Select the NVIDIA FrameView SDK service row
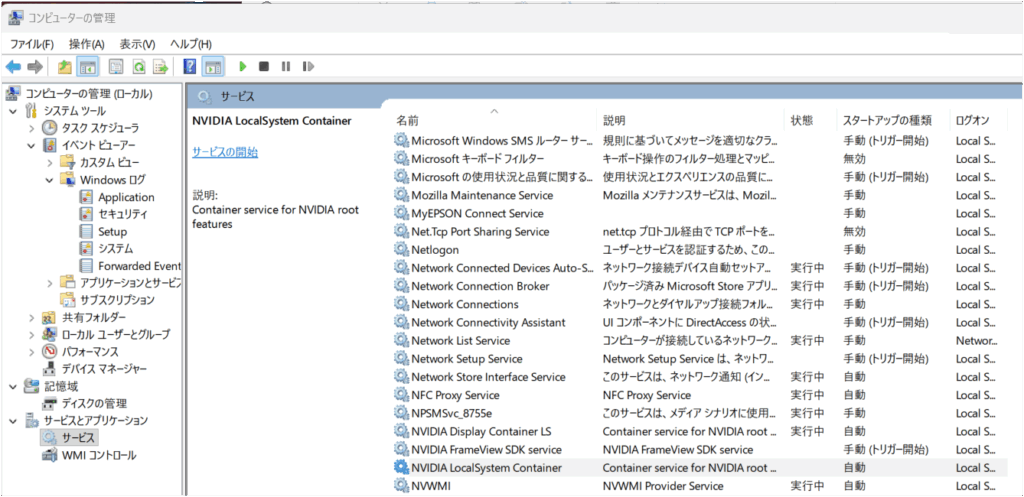Viewport: 1024px width, 497px height. tap(486, 450)
